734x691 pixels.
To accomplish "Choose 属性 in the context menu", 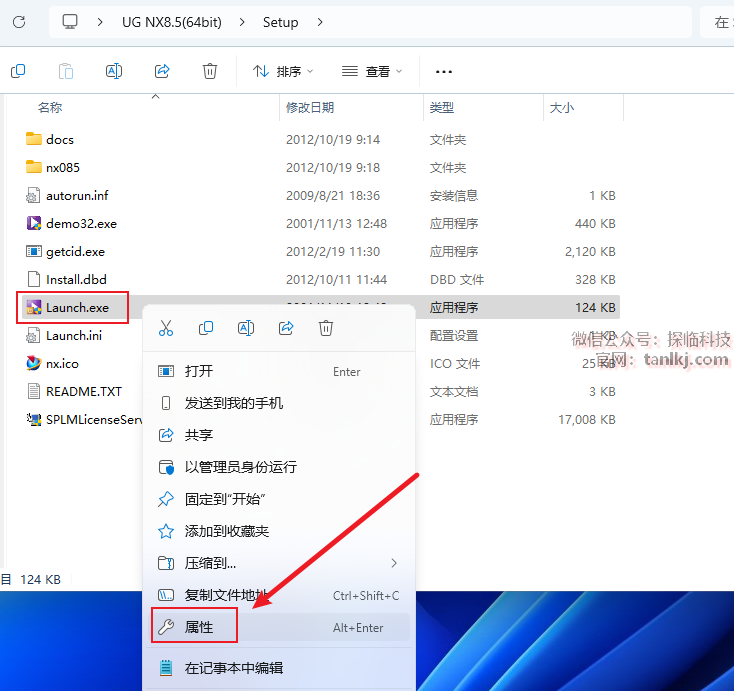I will (x=279, y=627).
